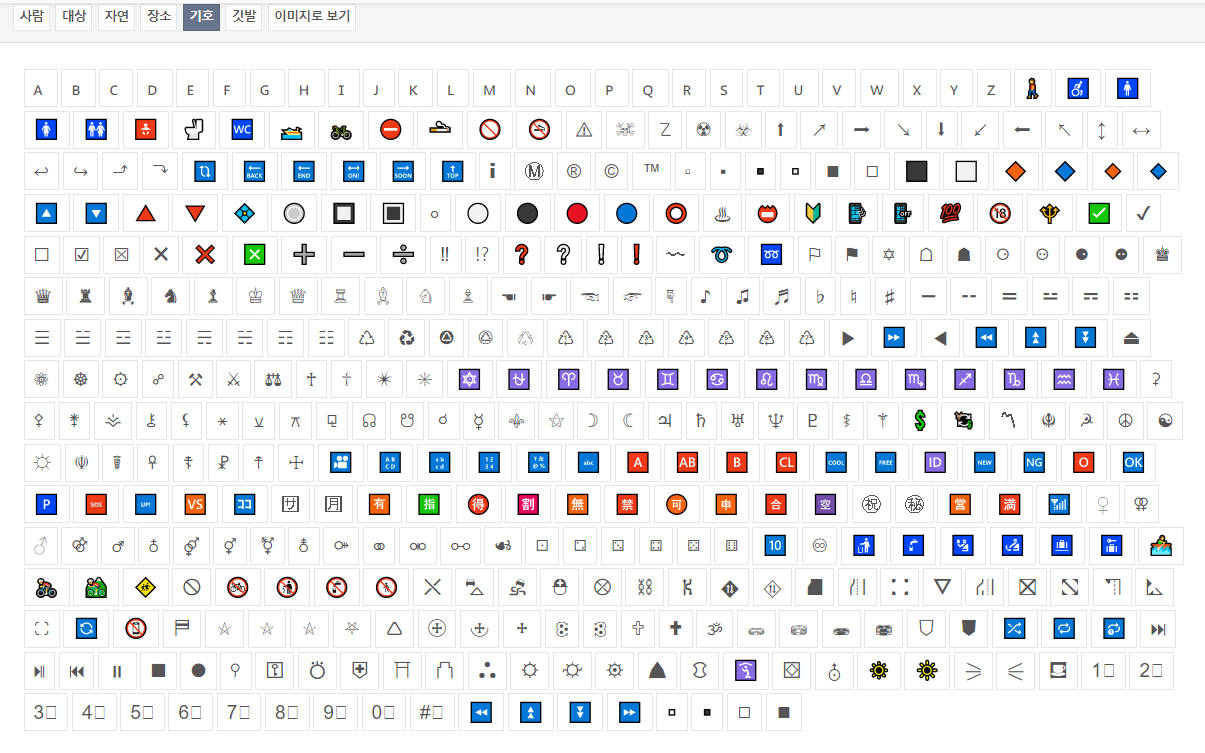The width and height of the screenshot is (1205, 753).
Task: Select the music sharp ♯ symbol
Action: coord(887,296)
